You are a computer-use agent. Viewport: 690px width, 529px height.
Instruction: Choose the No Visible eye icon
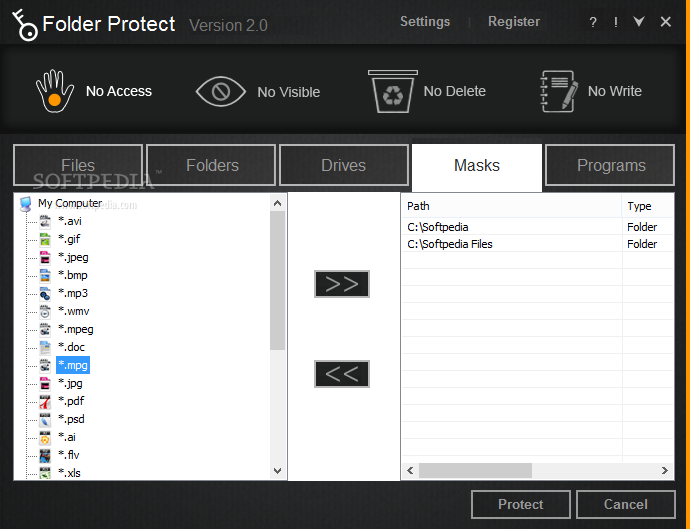(x=220, y=92)
